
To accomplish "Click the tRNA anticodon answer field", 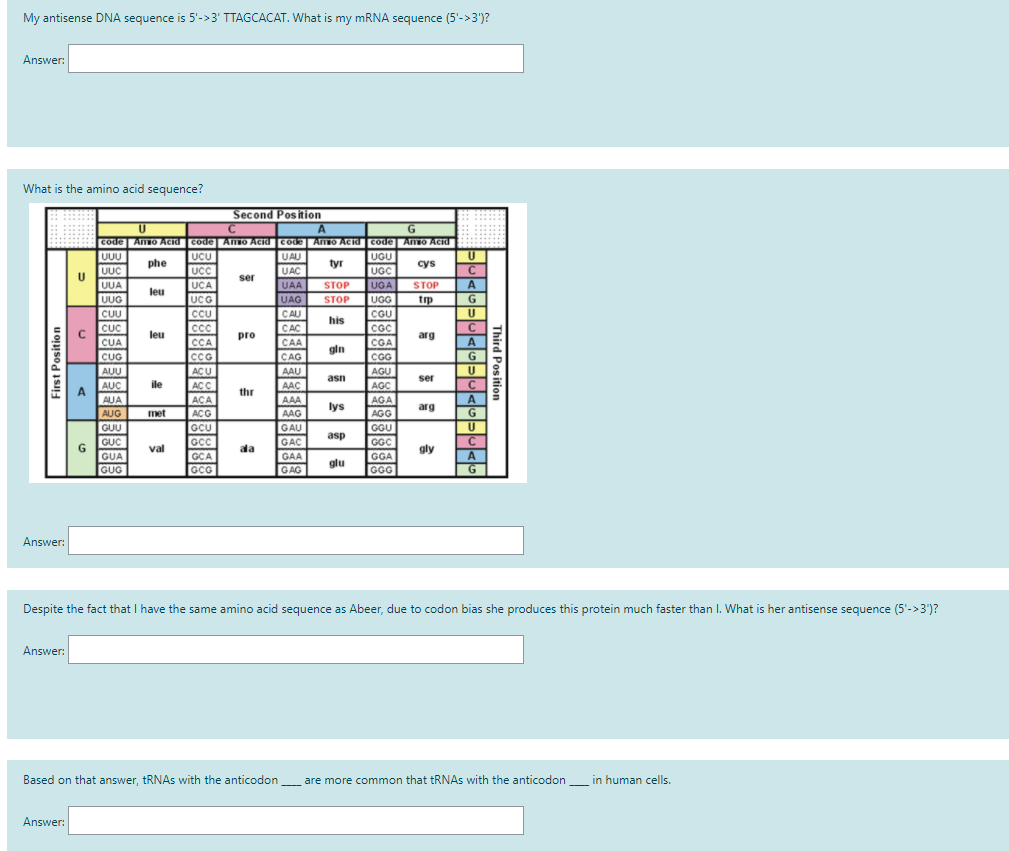I will pyautogui.click(x=295, y=820).
